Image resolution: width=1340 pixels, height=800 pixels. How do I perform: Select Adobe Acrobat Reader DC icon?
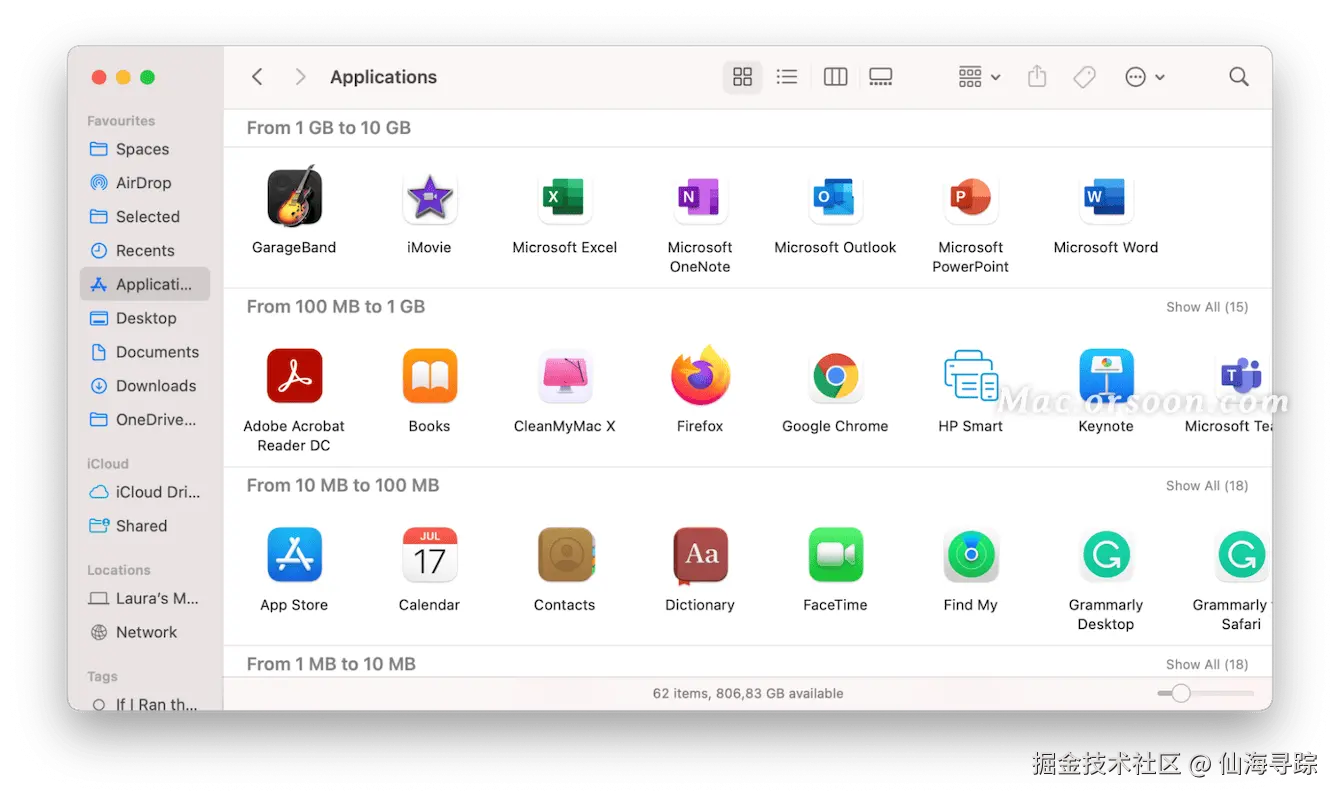pos(294,376)
